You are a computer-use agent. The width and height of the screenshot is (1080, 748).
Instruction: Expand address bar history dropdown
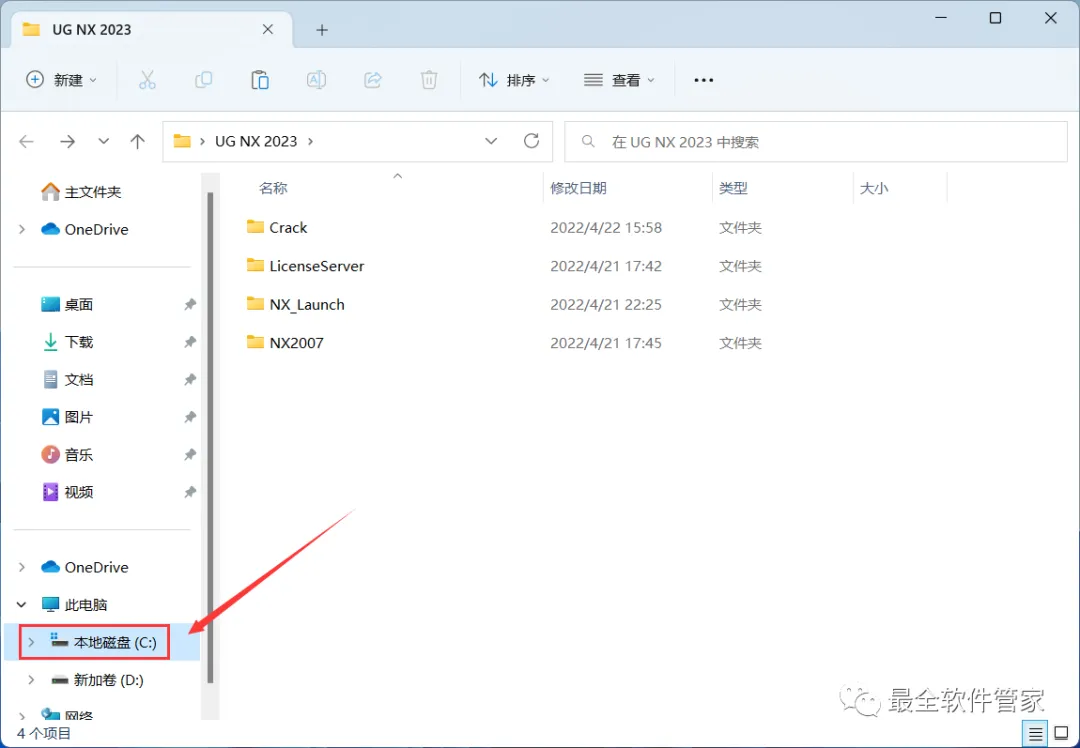coord(490,141)
